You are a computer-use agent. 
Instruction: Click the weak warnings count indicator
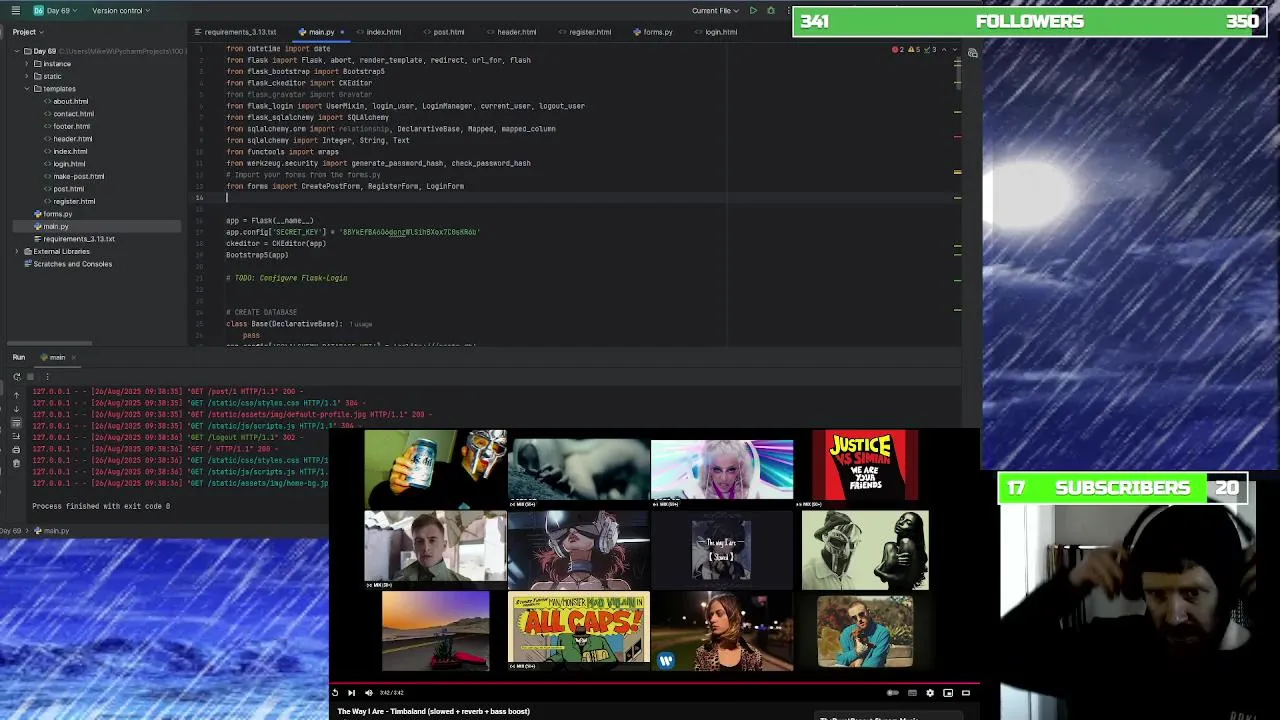click(929, 49)
